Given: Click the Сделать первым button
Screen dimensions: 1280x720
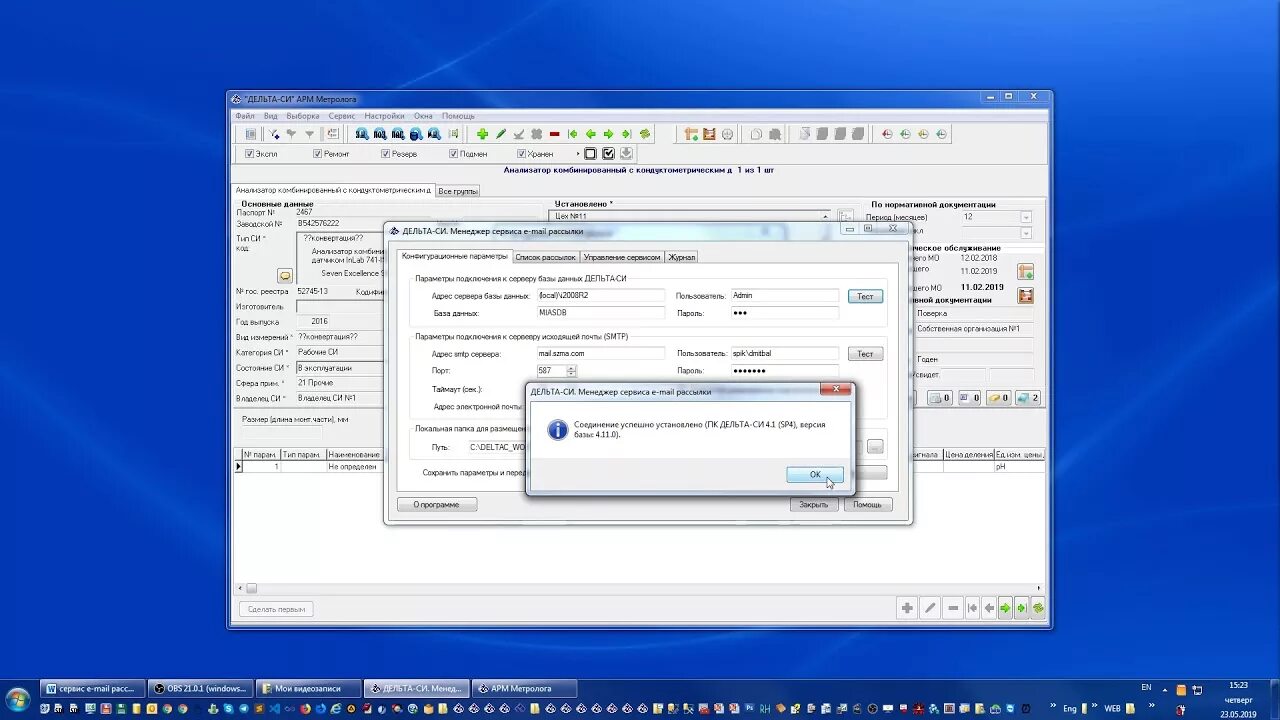Looking at the screenshot, I should click(x=276, y=608).
